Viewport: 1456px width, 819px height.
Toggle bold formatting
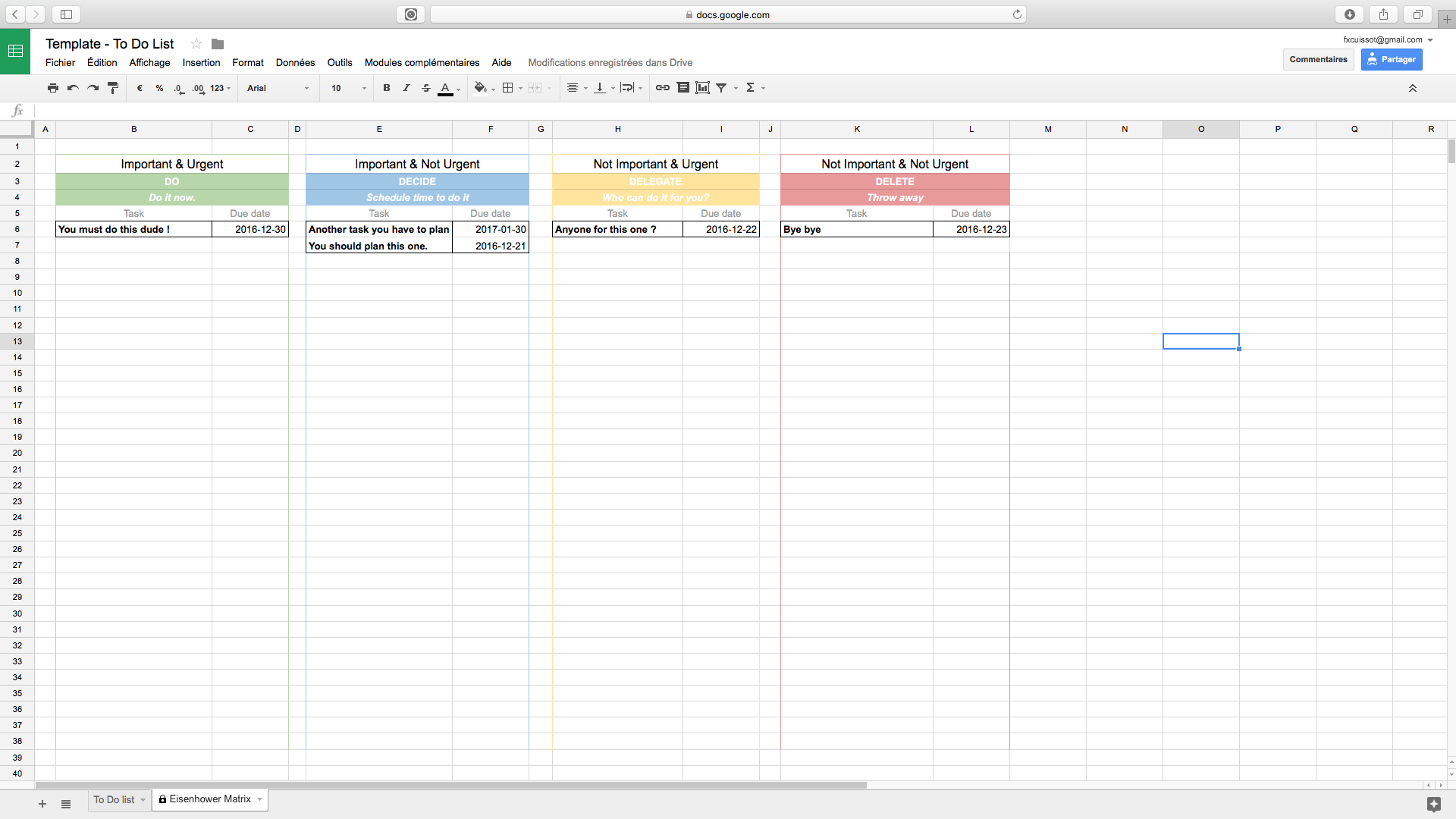click(387, 88)
